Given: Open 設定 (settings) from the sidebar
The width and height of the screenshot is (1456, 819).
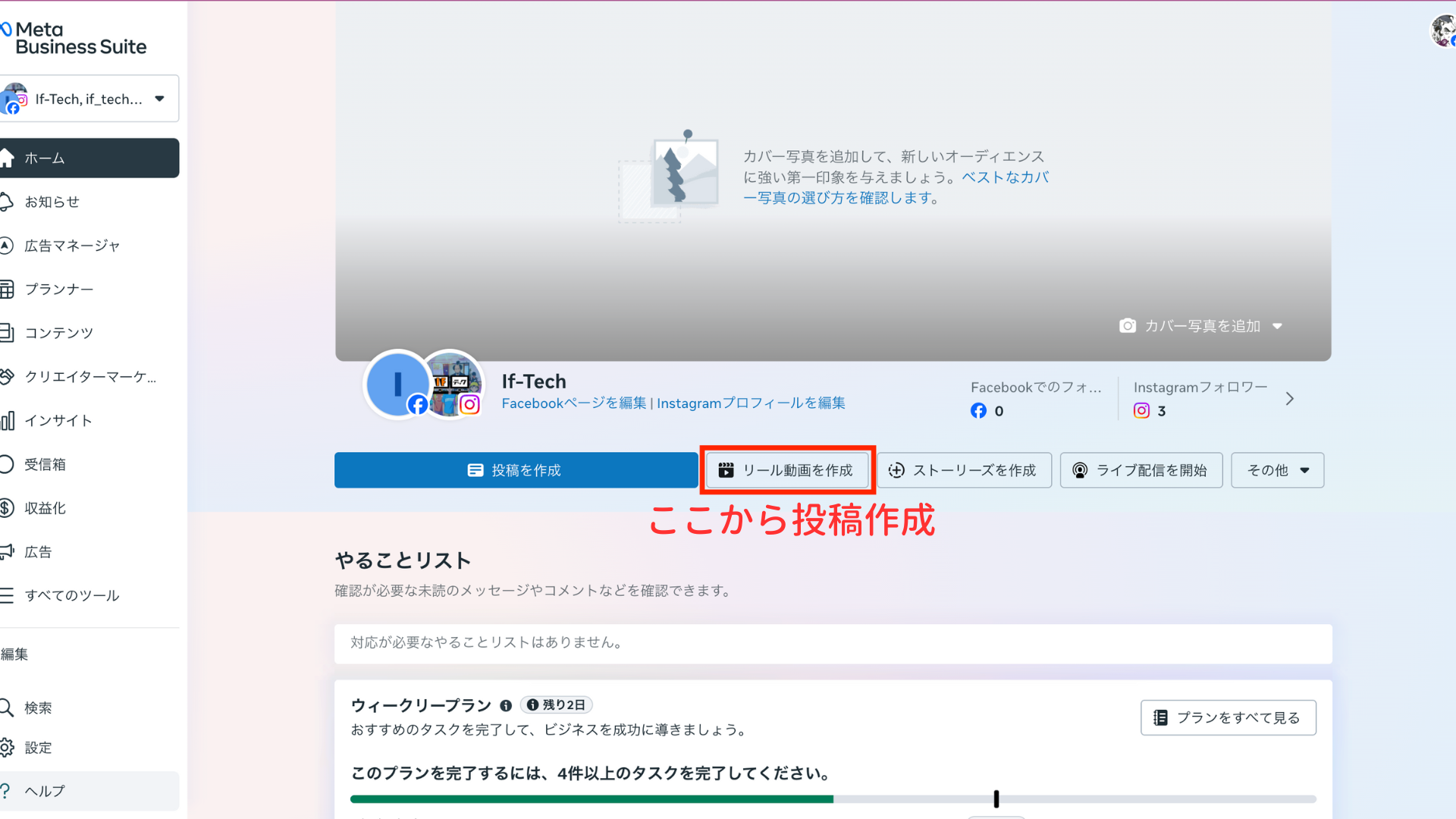Looking at the screenshot, I should click(38, 748).
